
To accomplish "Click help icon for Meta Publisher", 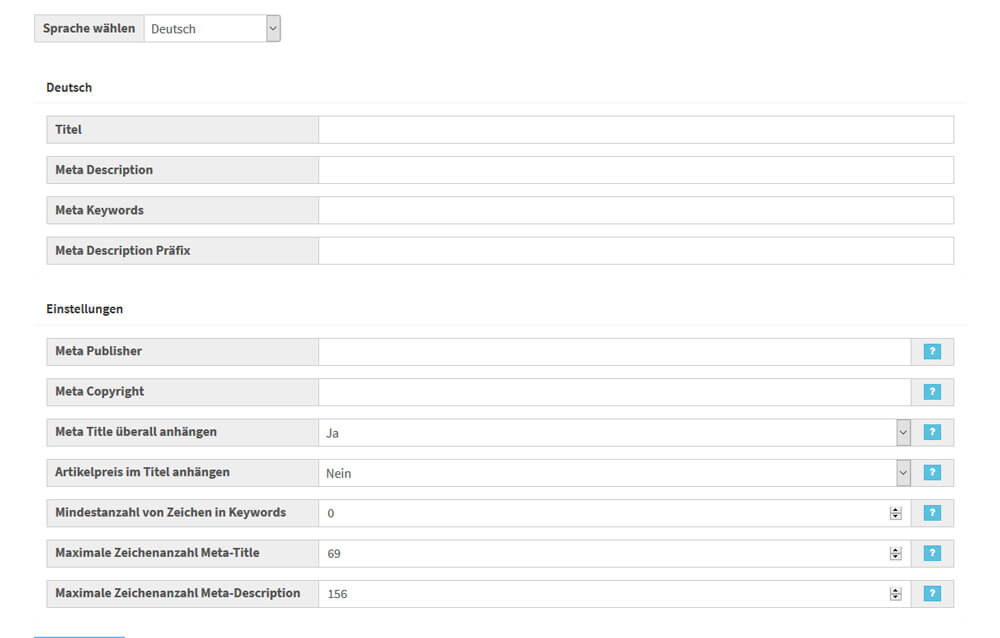I will click(932, 352).
